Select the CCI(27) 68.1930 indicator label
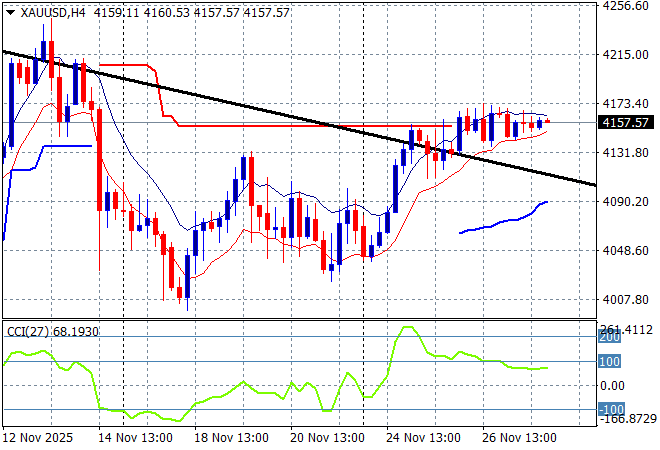The image size is (660, 450). 53,332
